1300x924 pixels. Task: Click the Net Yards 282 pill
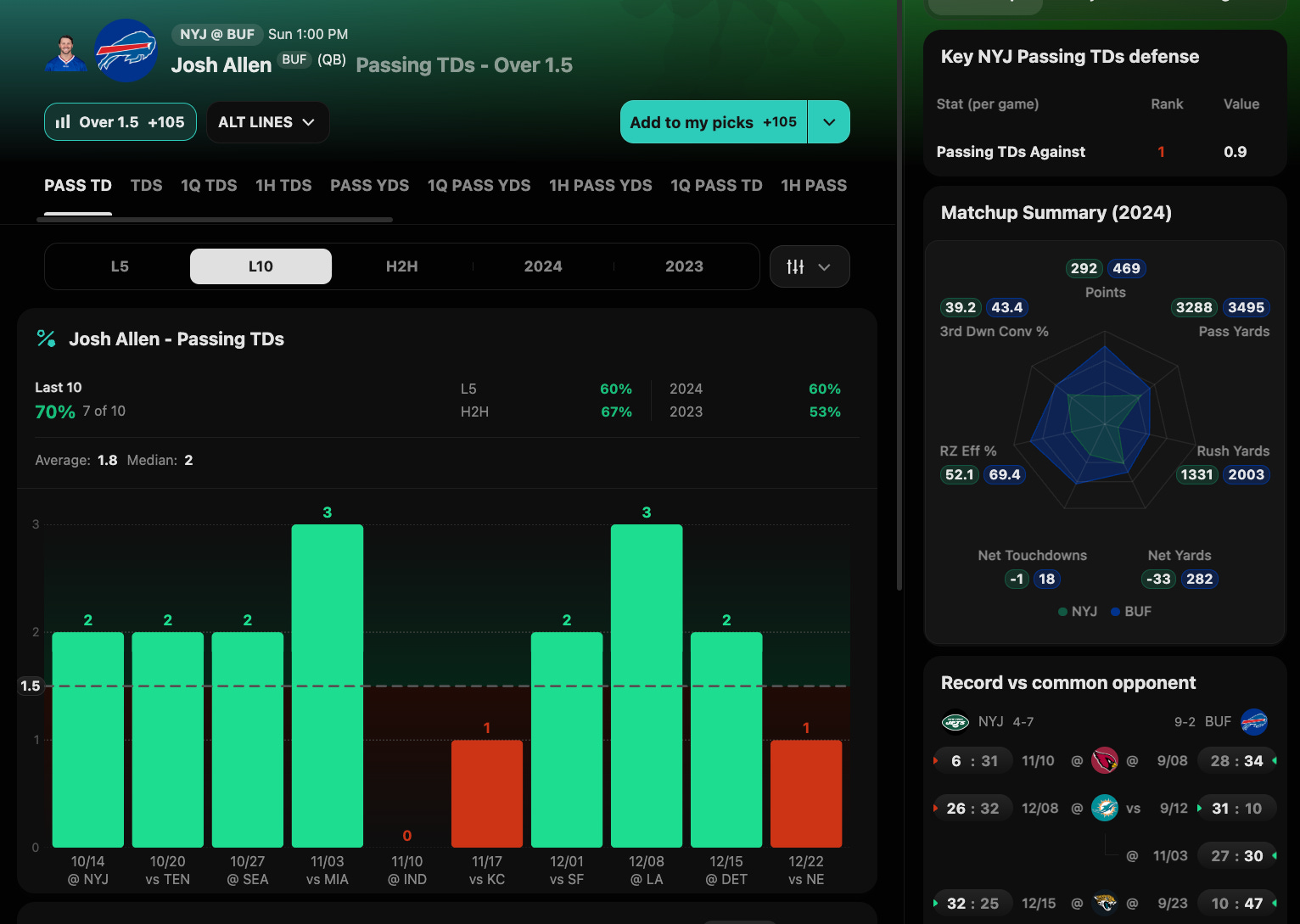point(1199,579)
